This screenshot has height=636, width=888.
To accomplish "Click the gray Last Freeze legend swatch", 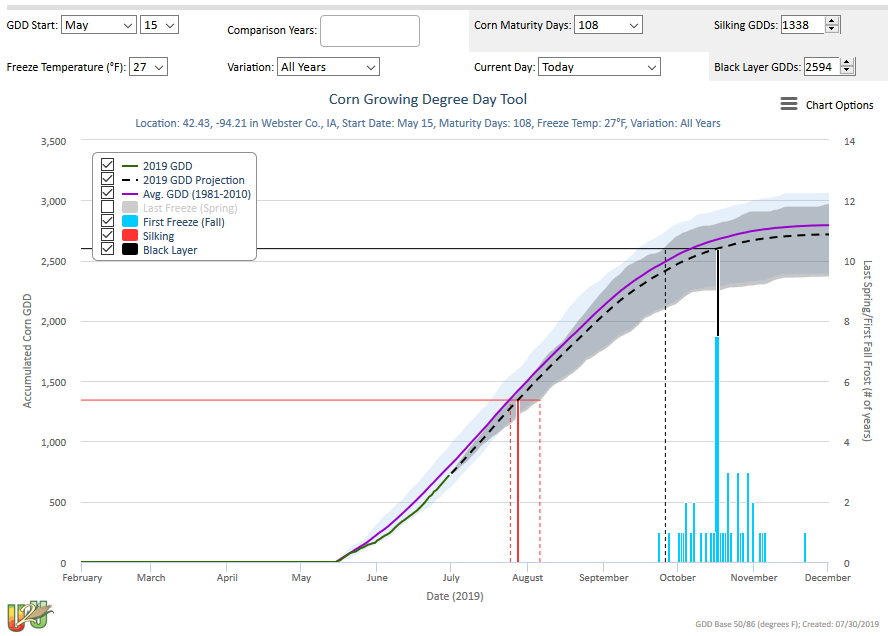I will pyautogui.click(x=130, y=208).
